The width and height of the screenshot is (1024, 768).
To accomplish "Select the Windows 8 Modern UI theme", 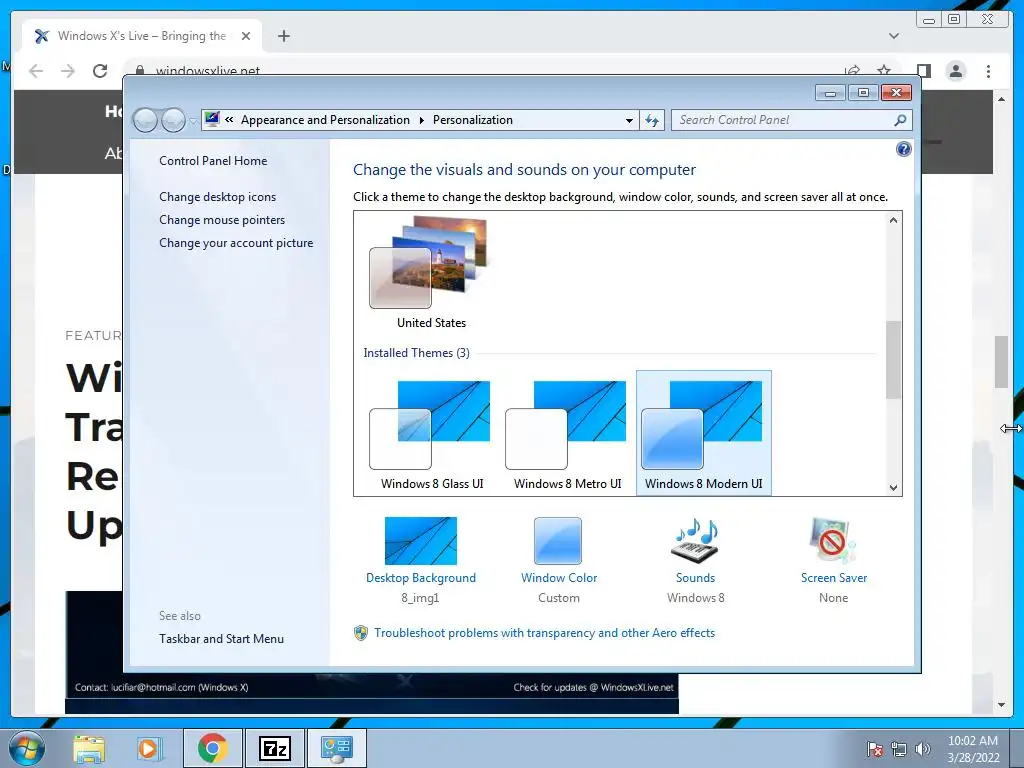I will 703,434.
